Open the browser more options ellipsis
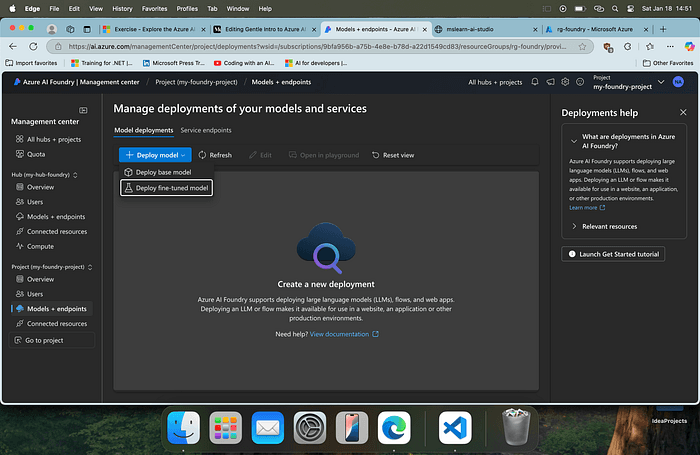This screenshot has height=455, width=700. point(670,46)
